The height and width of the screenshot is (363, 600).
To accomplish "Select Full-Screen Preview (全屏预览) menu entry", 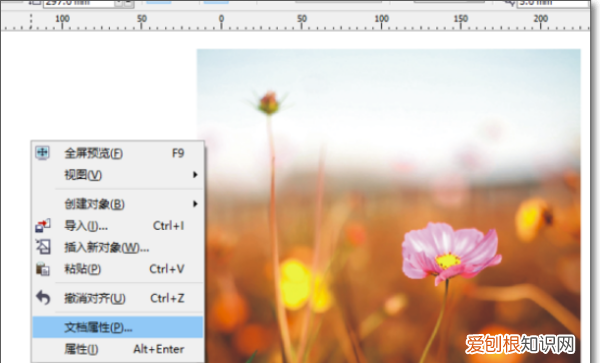I will point(117,153).
